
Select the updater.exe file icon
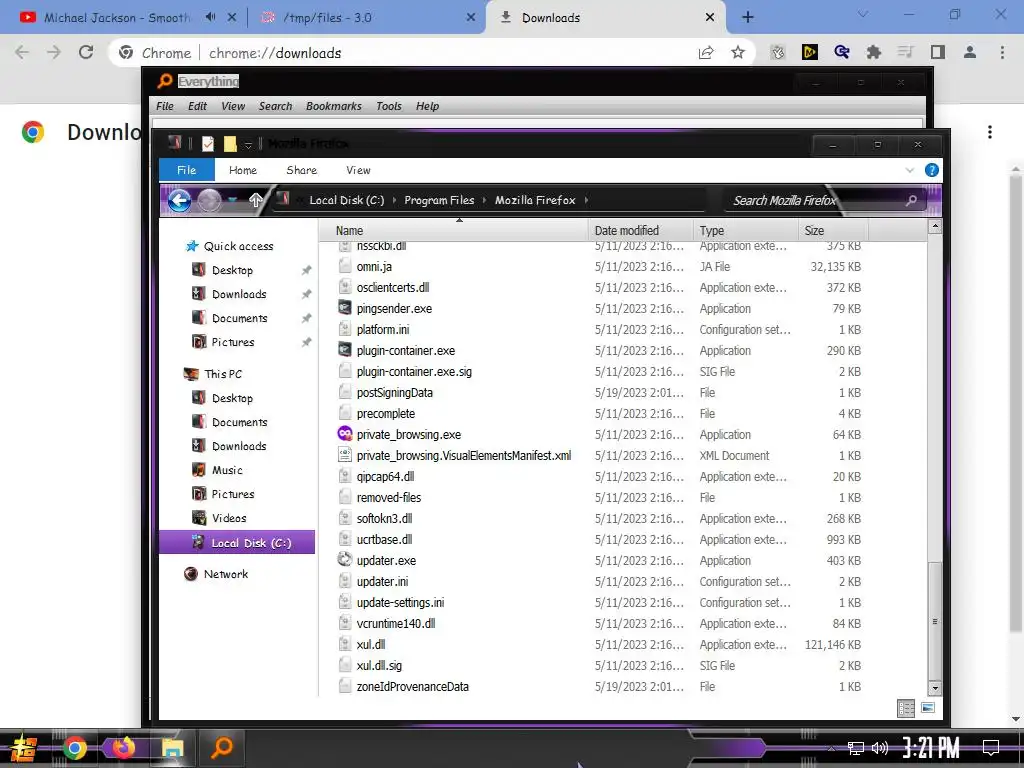point(345,560)
